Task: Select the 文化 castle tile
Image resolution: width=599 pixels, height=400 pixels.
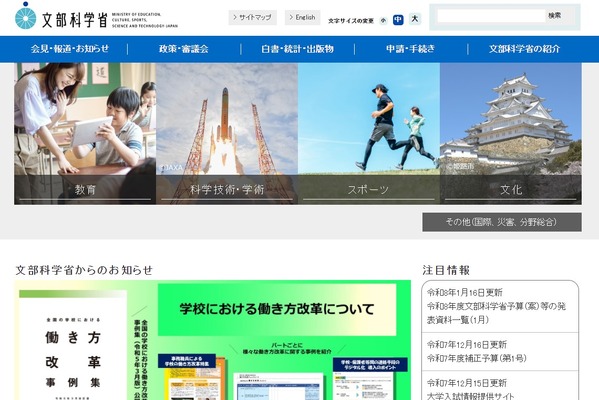Action: click(511, 134)
